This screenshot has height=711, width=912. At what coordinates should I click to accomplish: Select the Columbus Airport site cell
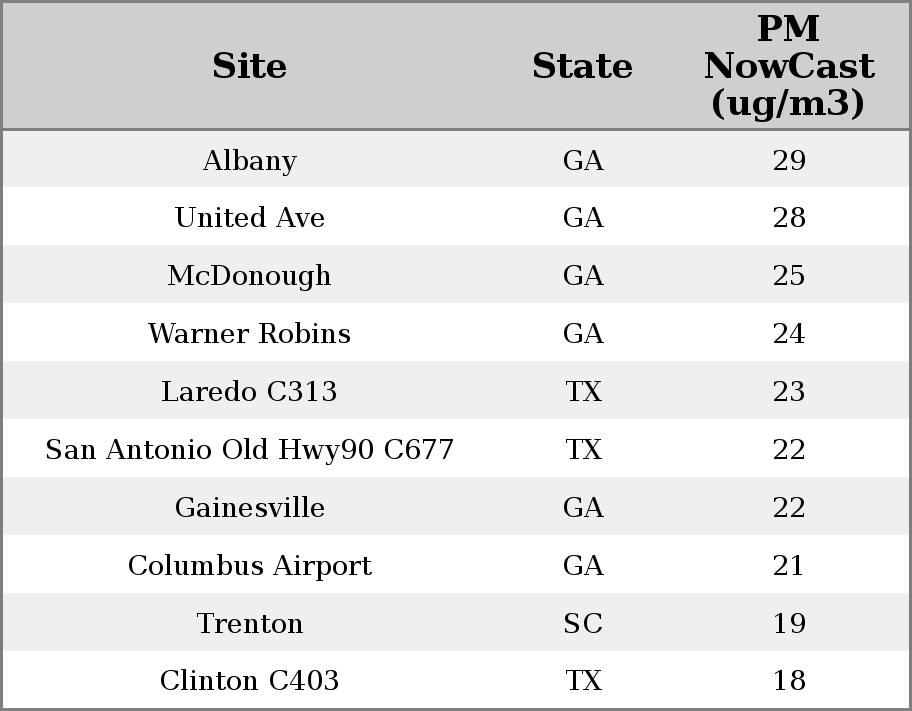(x=249, y=566)
